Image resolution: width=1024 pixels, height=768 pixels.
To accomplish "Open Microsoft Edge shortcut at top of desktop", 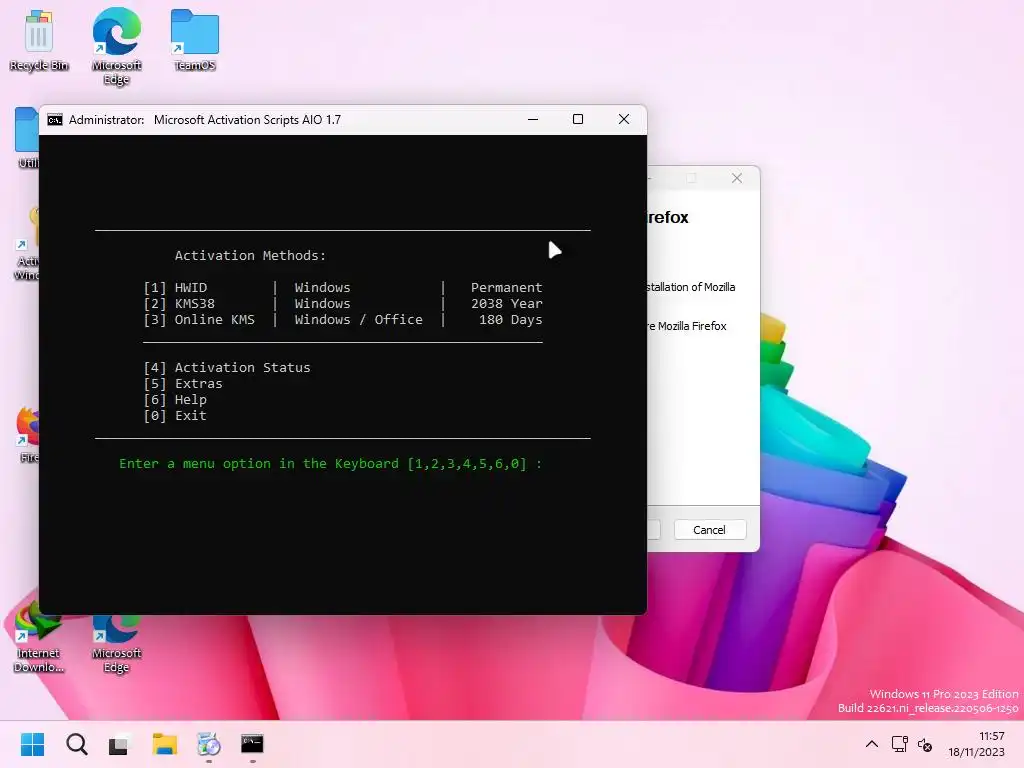I will [x=116, y=46].
